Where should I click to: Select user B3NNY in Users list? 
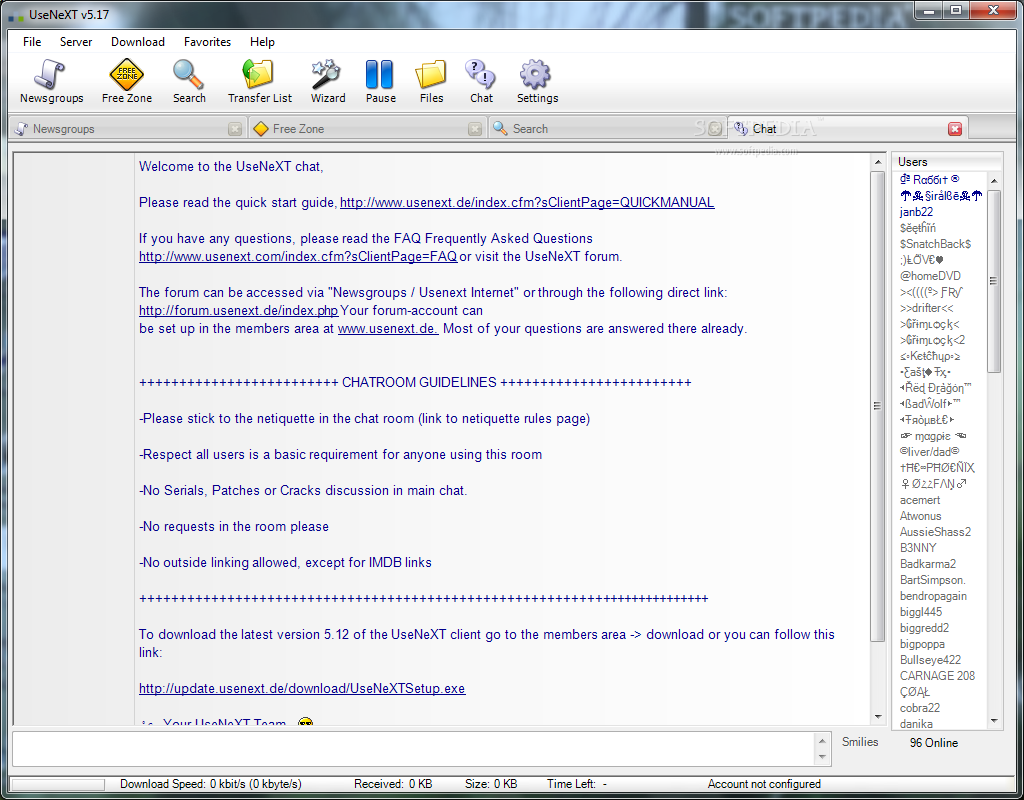(918, 548)
